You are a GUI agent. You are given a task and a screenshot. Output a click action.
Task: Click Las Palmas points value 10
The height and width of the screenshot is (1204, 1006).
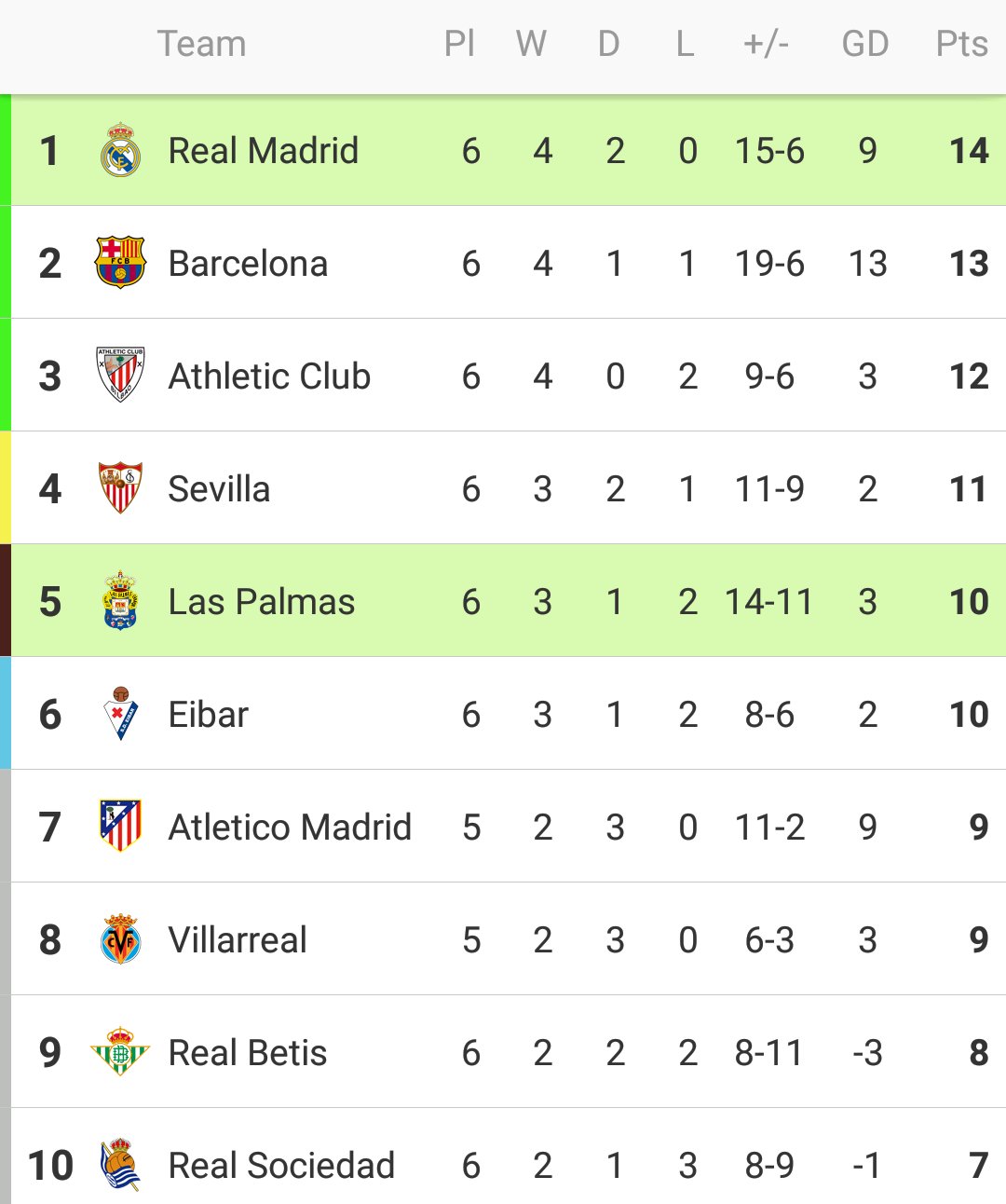point(969,602)
